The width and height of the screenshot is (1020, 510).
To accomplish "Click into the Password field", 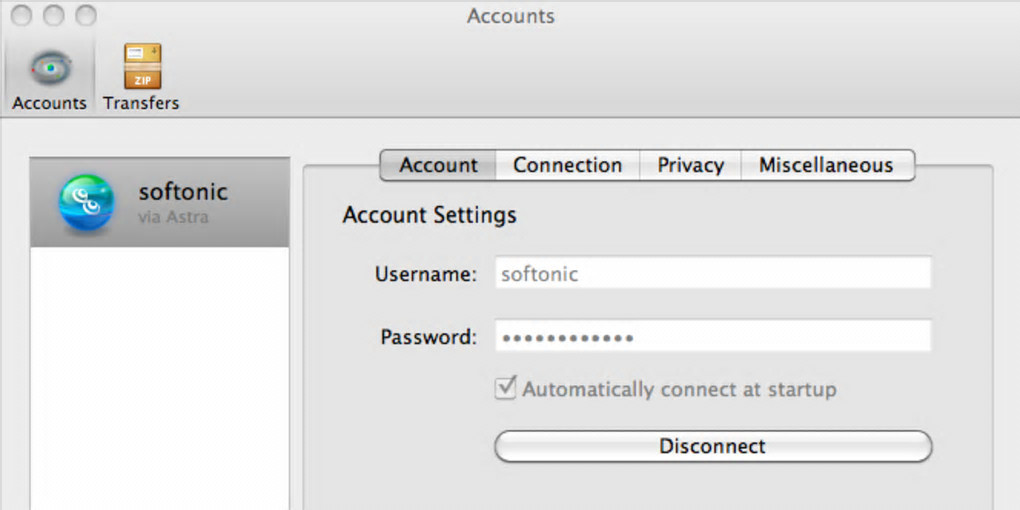I will (x=712, y=337).
